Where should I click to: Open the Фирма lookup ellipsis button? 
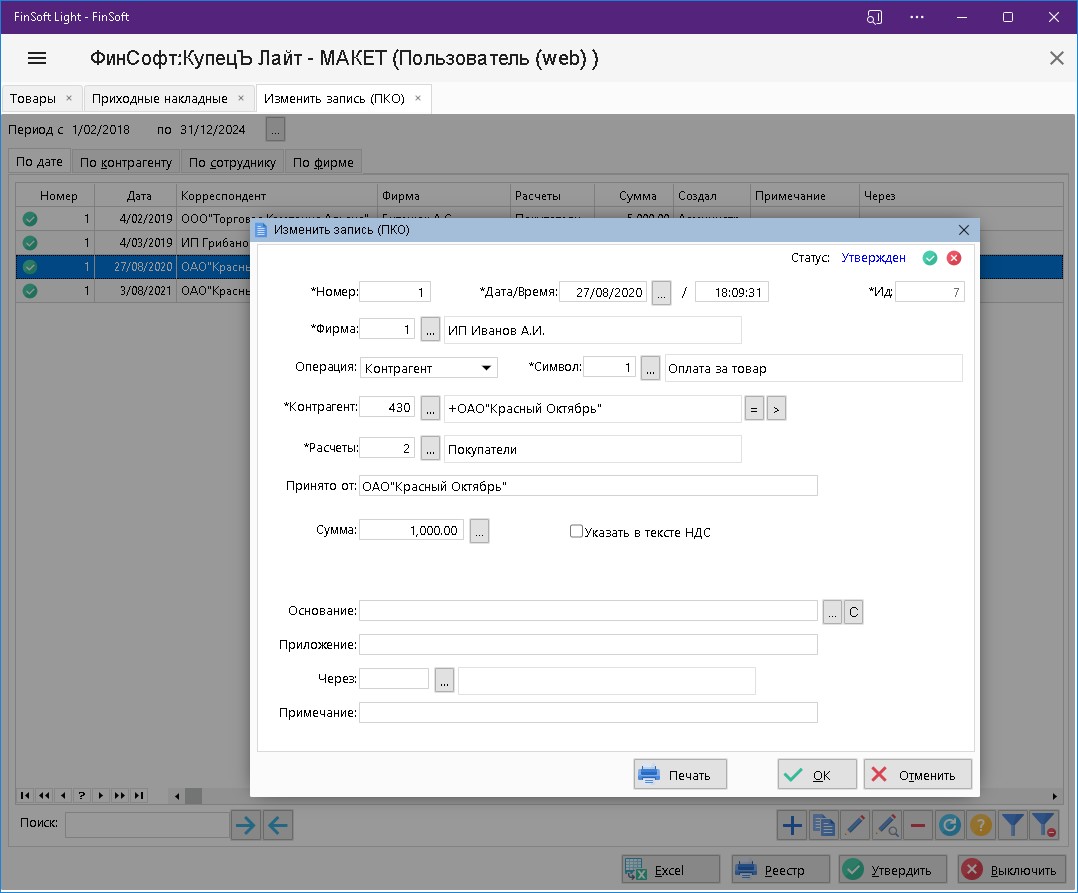430,330
